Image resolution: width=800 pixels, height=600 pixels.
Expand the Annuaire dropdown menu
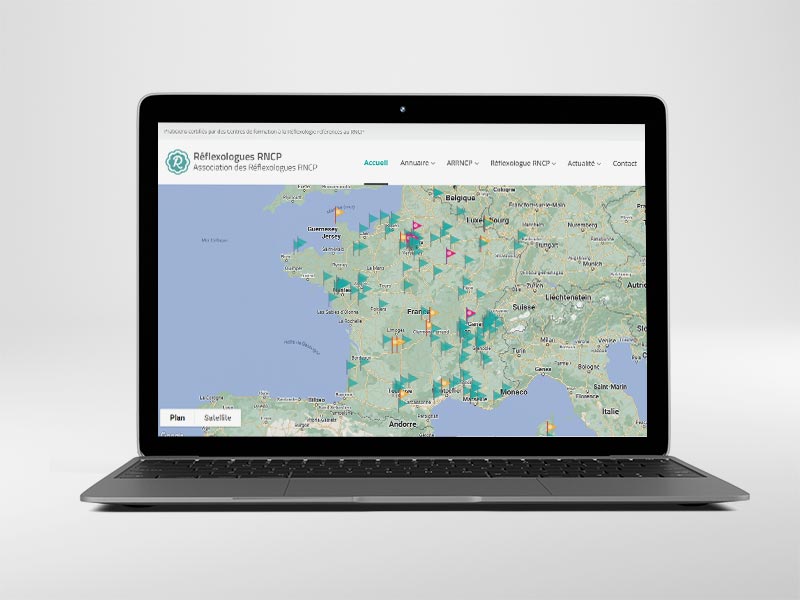tap(417, 163)
